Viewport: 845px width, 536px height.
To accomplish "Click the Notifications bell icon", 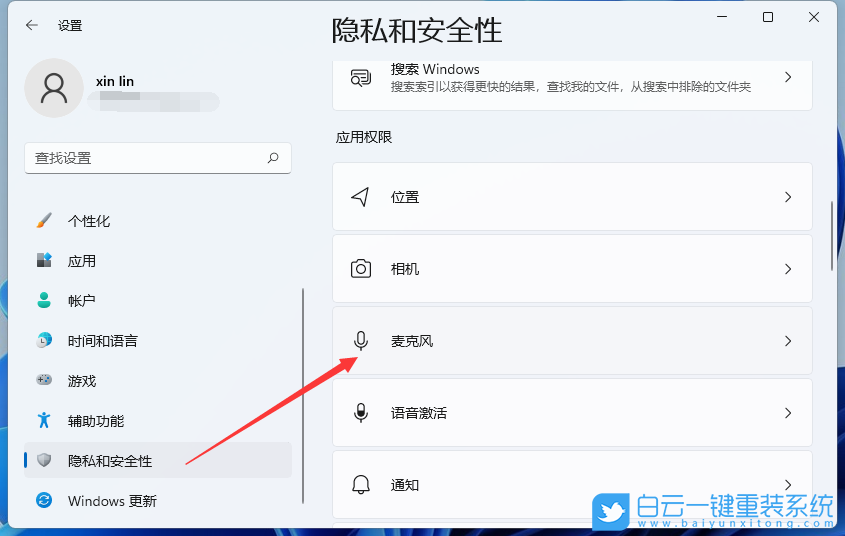I will (361, 485).
